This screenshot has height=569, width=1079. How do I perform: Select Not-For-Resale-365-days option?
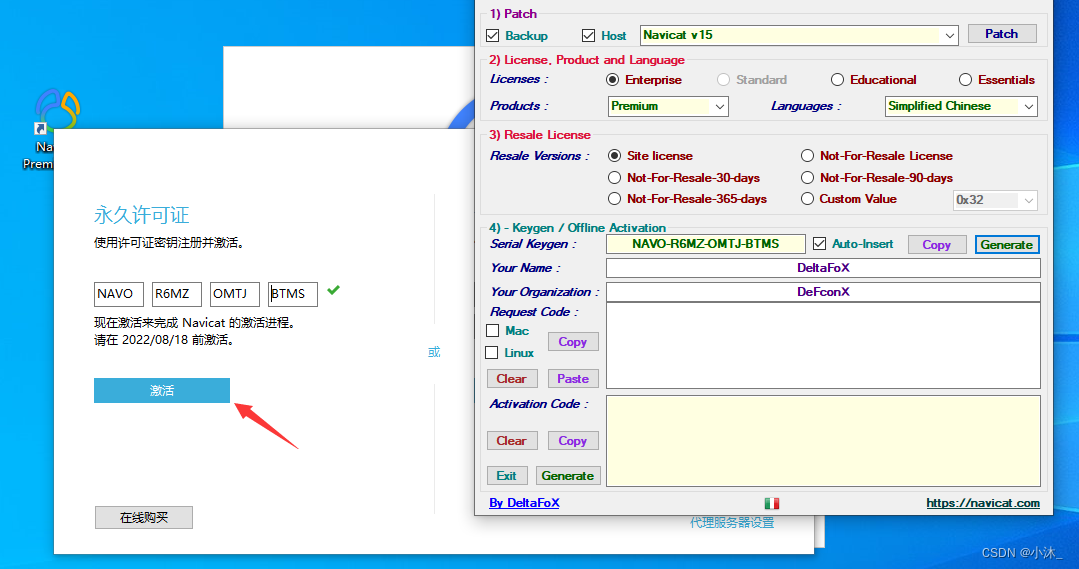pos(615,199)
